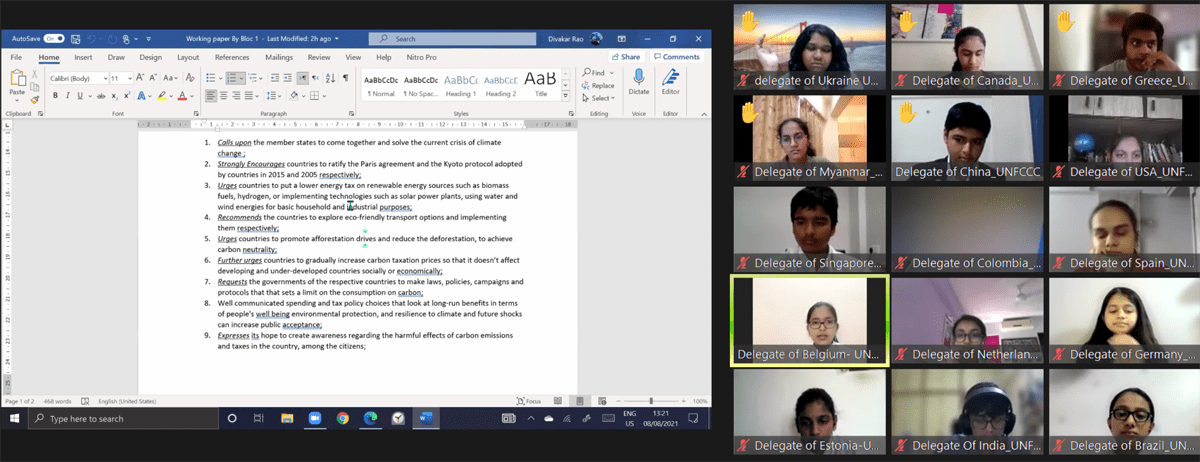Screen dimensions: 1200x462
Task: Open the Comments button
Action: 676,57
